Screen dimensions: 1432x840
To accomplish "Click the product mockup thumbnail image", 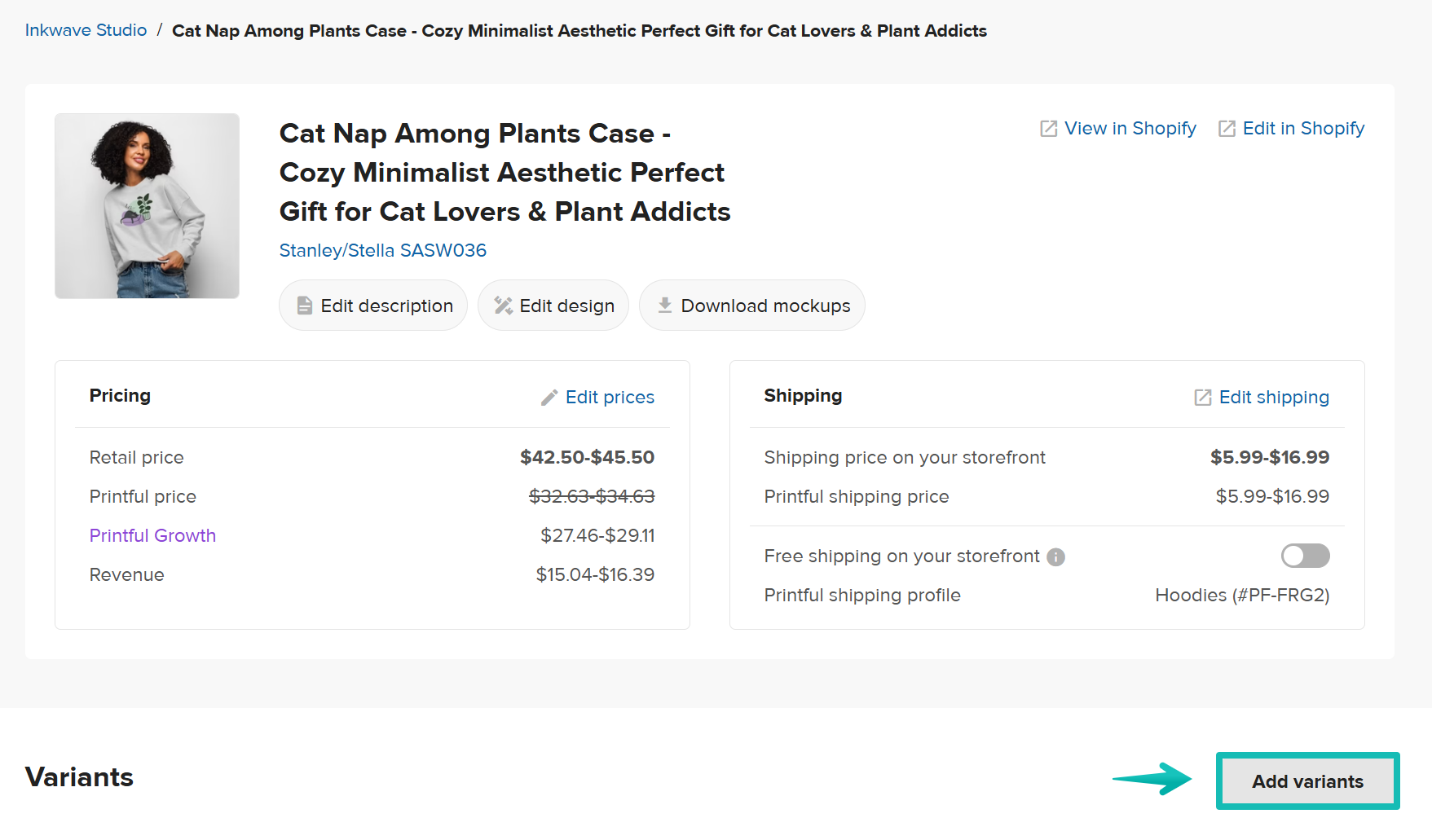I will [x=147, y=206].
